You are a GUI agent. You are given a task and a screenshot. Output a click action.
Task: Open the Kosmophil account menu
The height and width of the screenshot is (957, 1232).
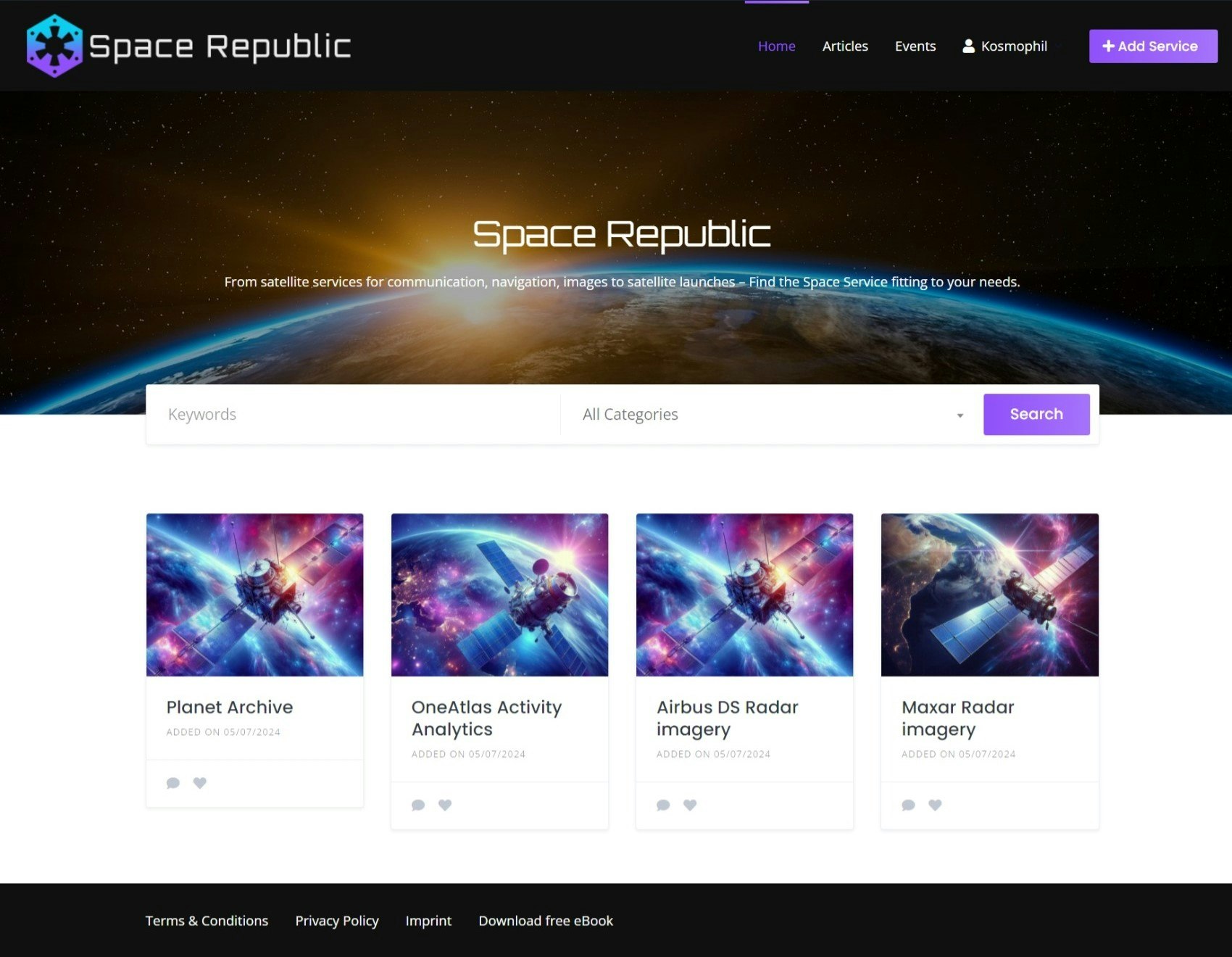pos(1005,46)
